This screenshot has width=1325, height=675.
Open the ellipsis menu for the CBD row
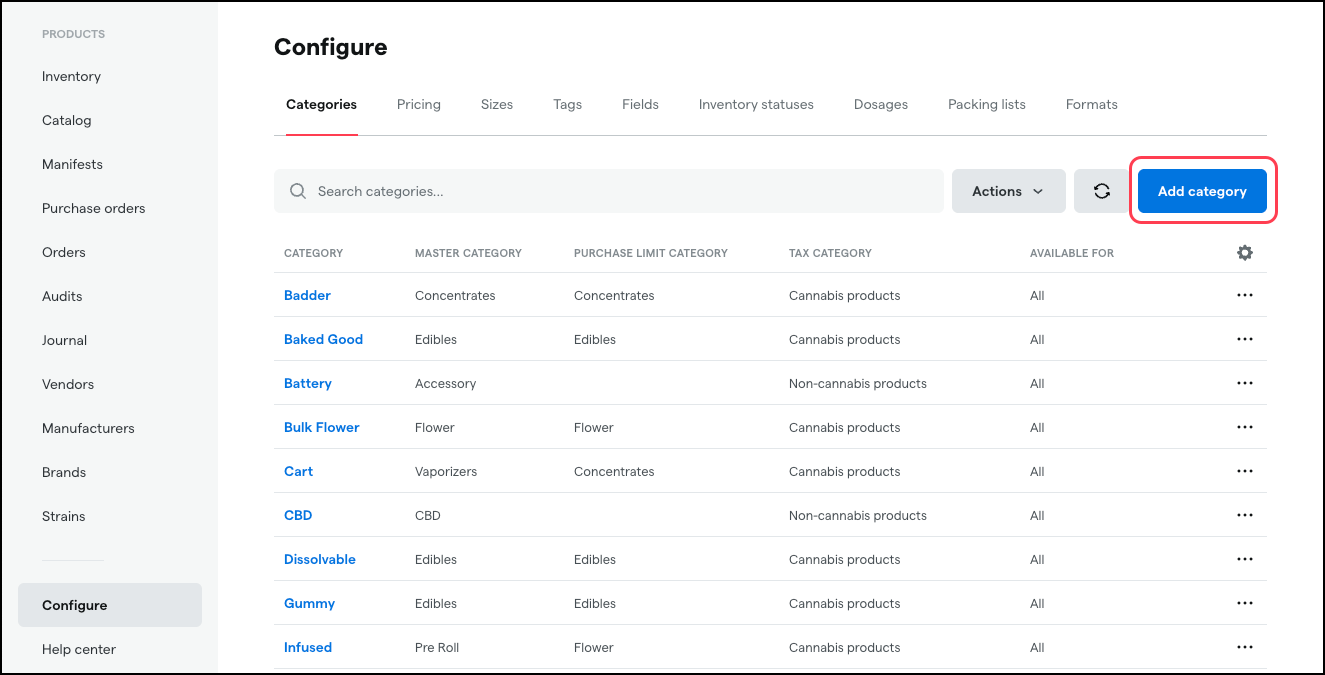[1244, 514]
